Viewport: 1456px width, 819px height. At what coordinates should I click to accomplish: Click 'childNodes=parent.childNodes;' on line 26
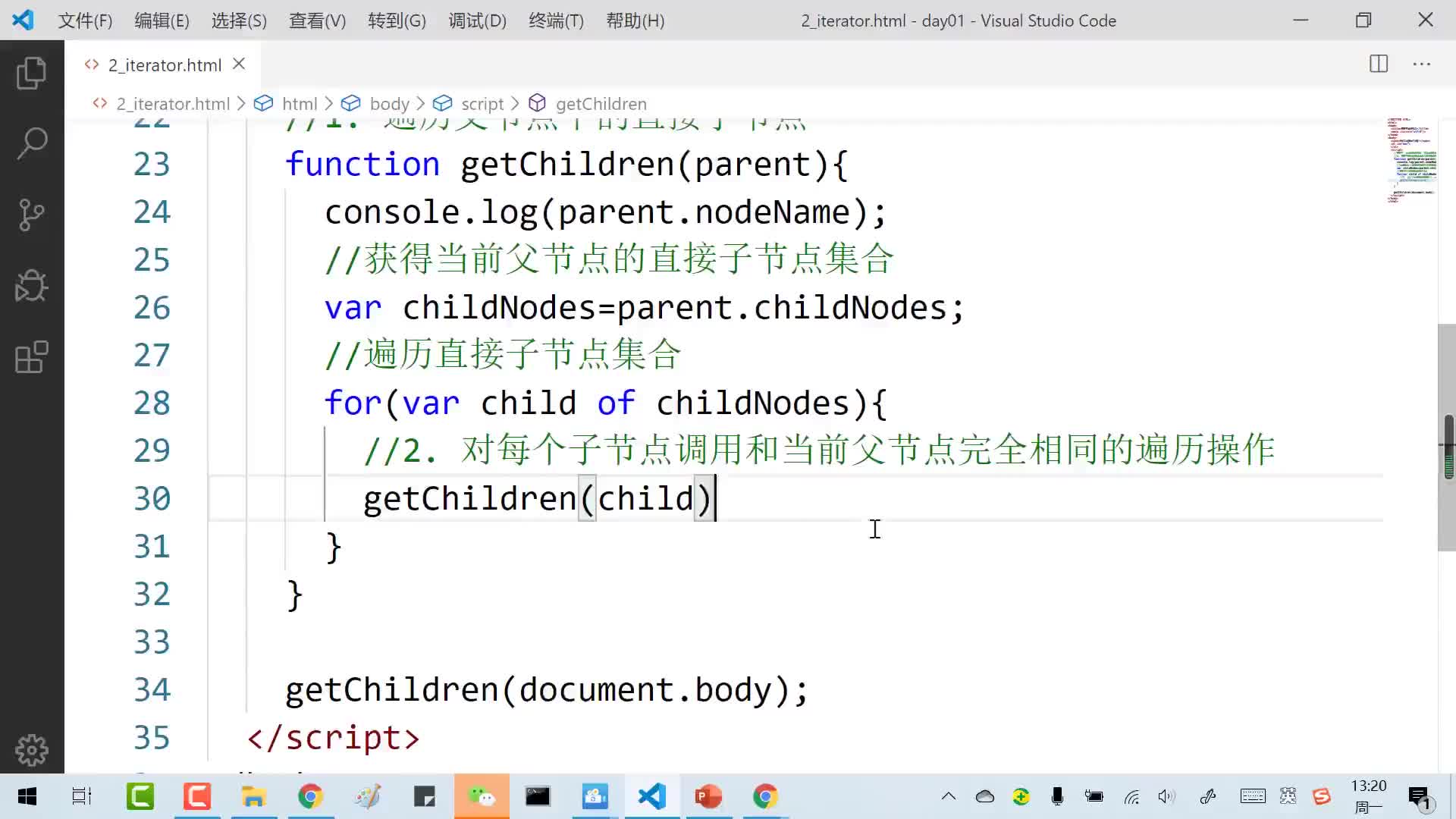(683, 308)
